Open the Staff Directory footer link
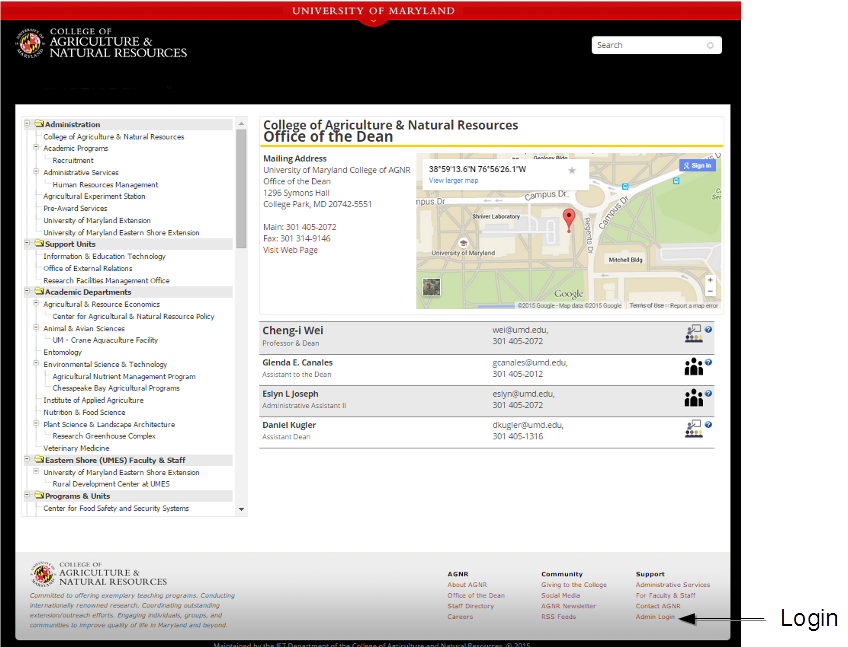Image resolution: width=848 pixels, height=647 pixels. (471, 606)
